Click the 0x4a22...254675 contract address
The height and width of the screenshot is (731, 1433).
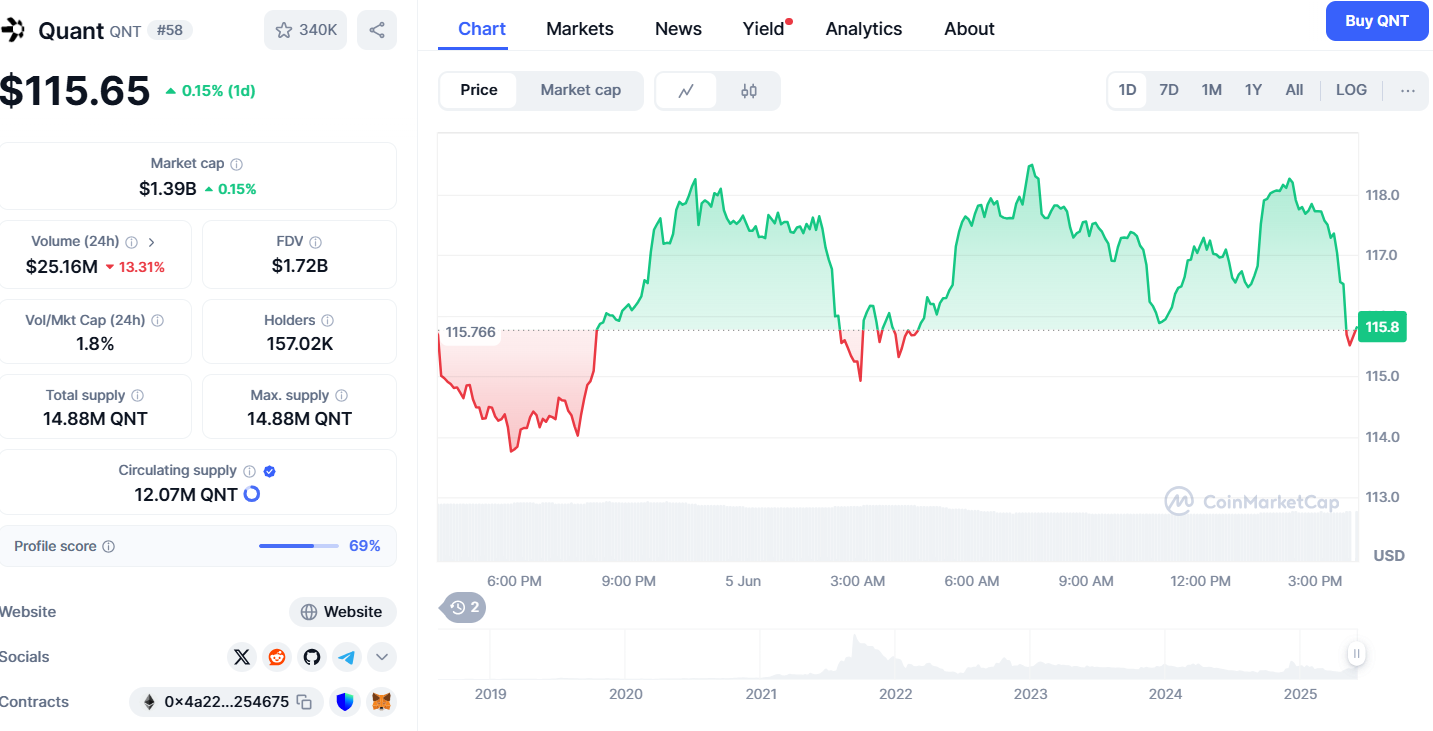click(x=227, y=702)
